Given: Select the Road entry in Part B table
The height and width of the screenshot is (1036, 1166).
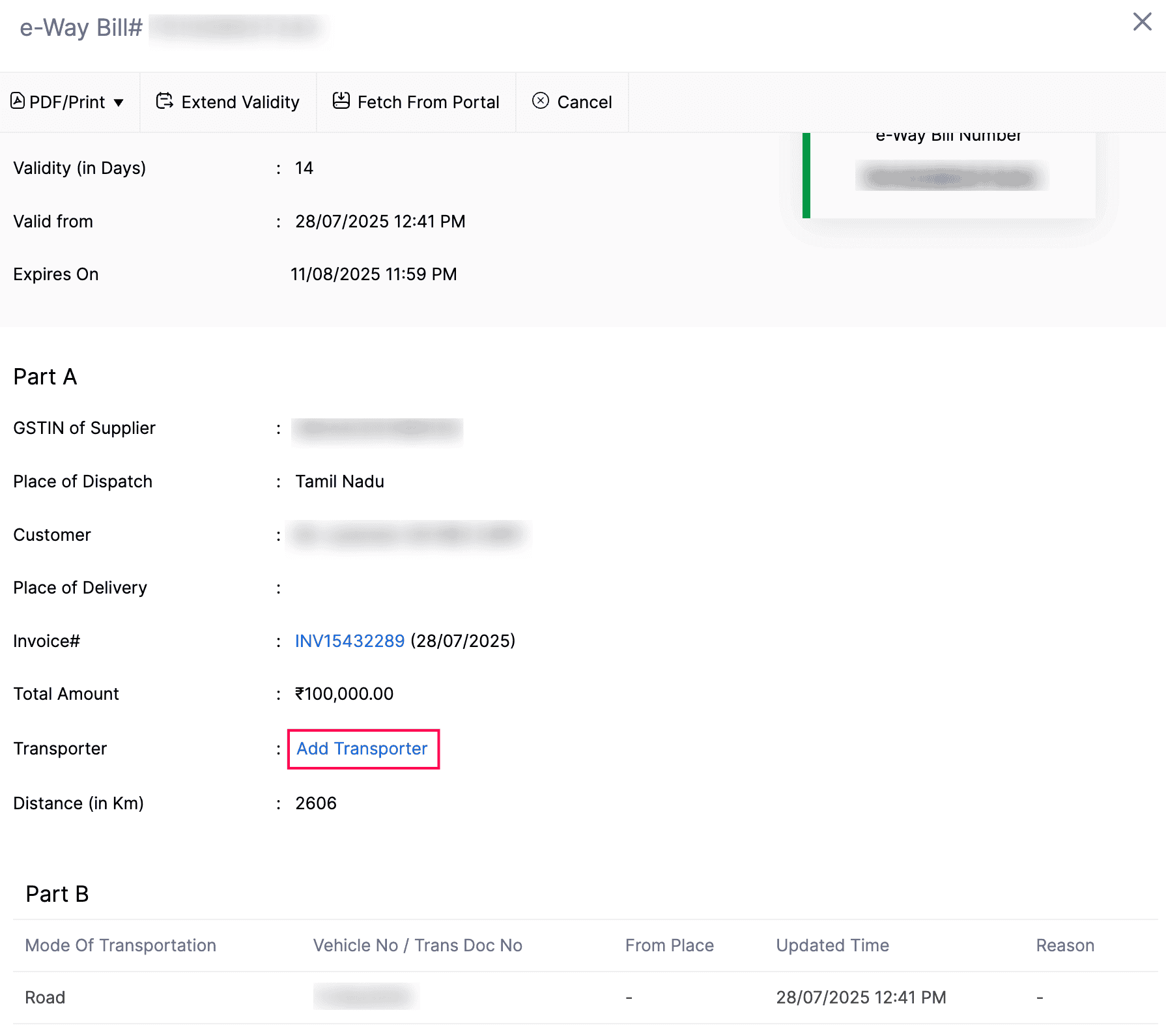Looking at the screenshot, I should [x=45, y=998].
